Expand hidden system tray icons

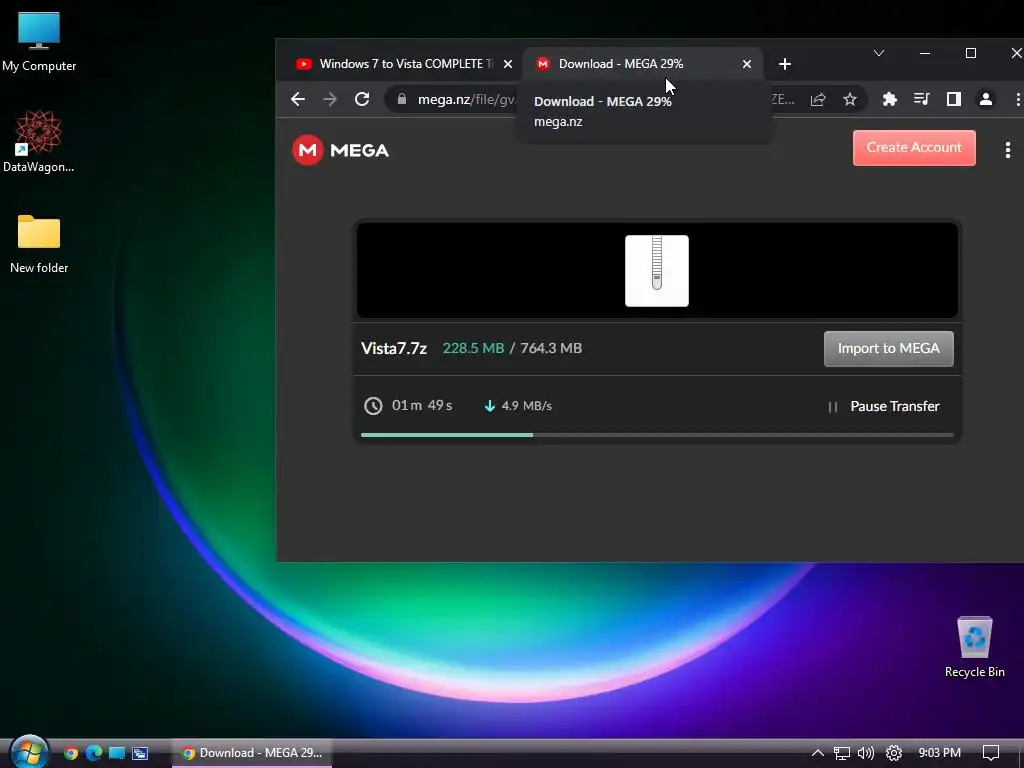pyautogui.click(x=817, y=753)
